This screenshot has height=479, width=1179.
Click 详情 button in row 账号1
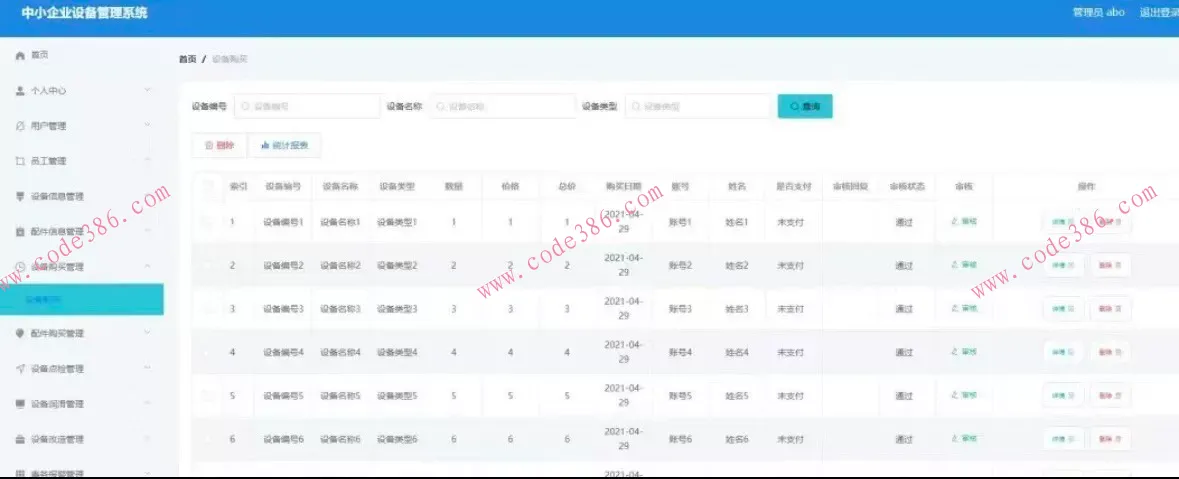1063,222
